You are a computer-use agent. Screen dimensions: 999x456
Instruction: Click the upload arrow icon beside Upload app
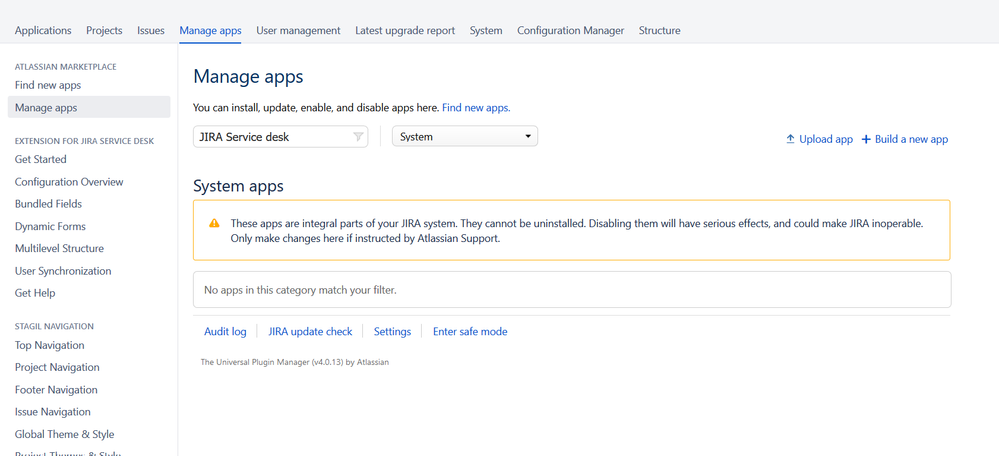(790, 139)
